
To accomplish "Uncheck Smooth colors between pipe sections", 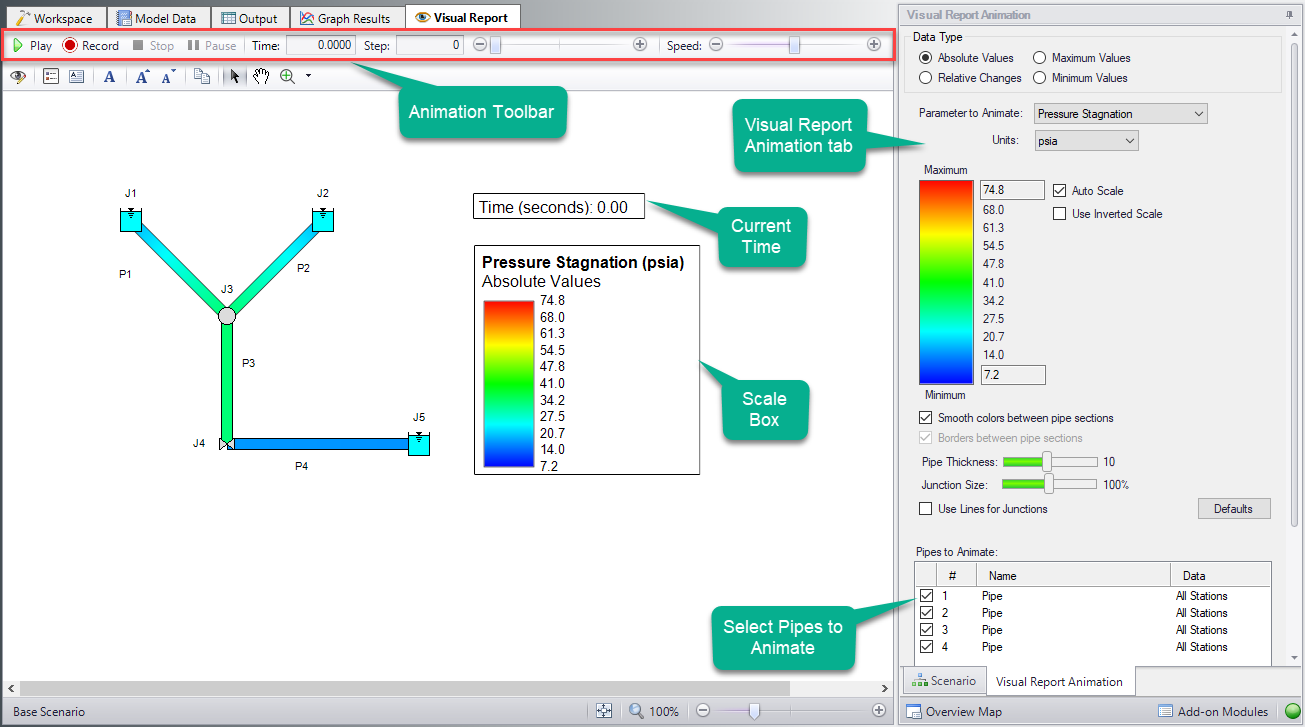I will (x=924, y=418).
